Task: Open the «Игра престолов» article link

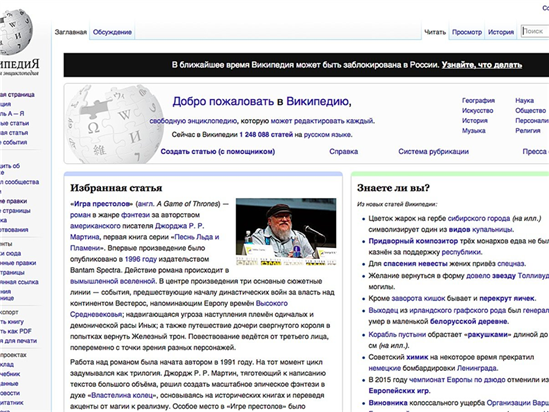Action: [x=102, y=204]
